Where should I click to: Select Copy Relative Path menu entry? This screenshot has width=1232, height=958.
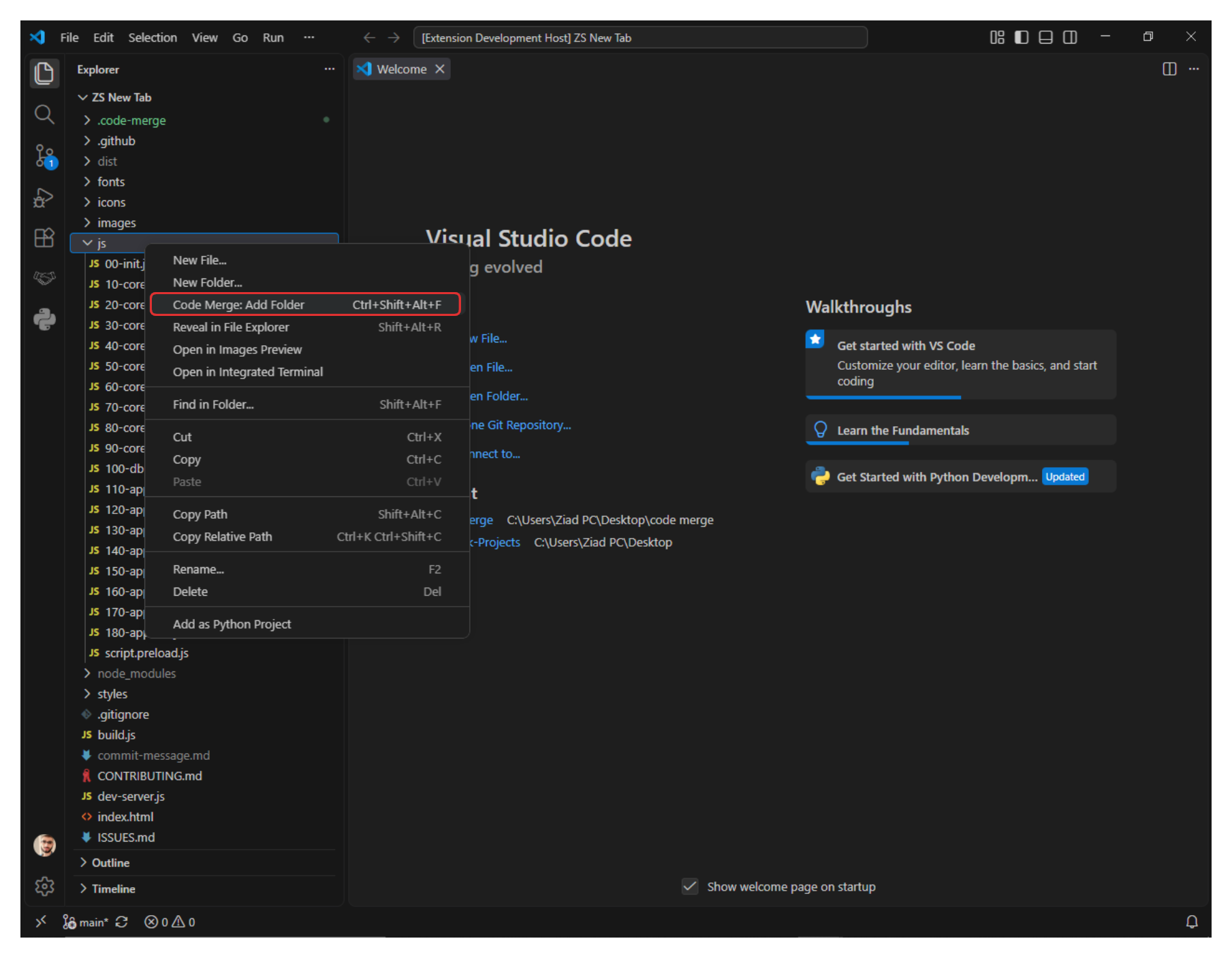(307, 537)
